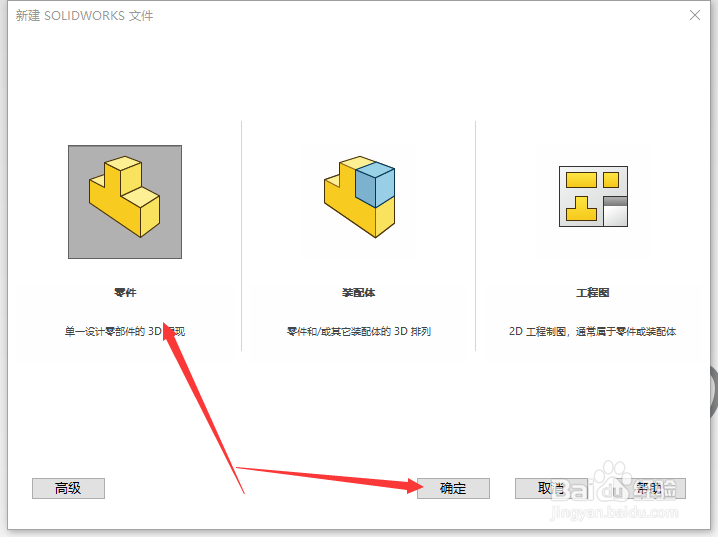Select the 装配体 (Assembly) template icon
Viewport: 718px width, 537px height.
click(359, 197)
